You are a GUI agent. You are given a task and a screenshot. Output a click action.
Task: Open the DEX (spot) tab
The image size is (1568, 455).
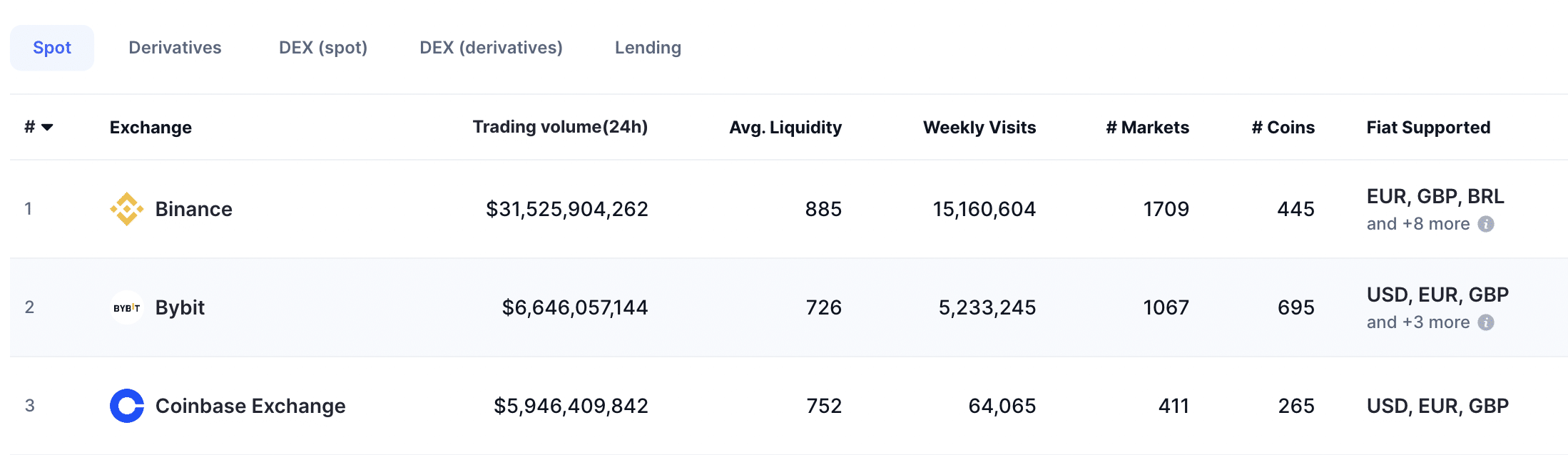(x=323, y=48)
